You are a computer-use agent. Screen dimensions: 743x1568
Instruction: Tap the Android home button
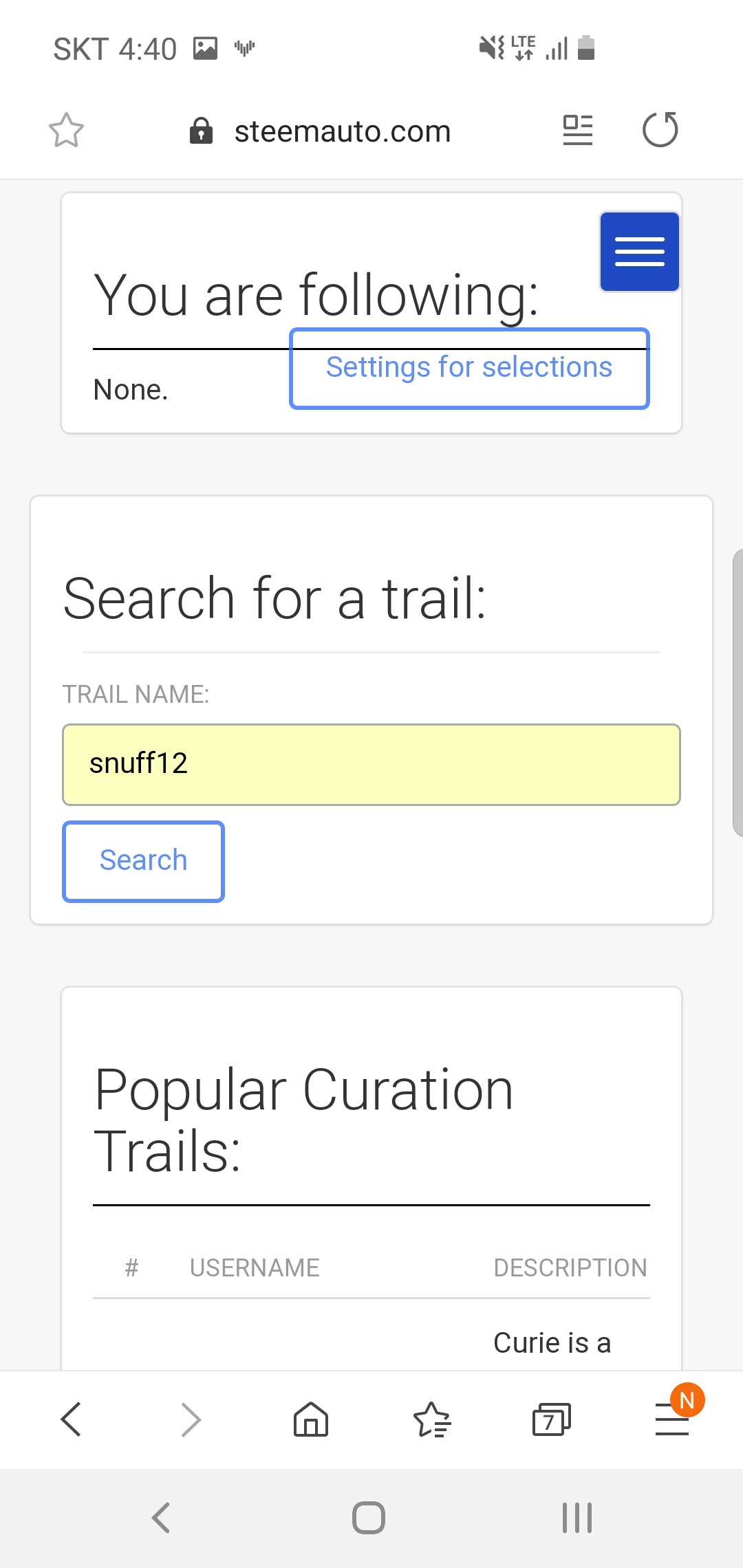[x=369, y=1518]
